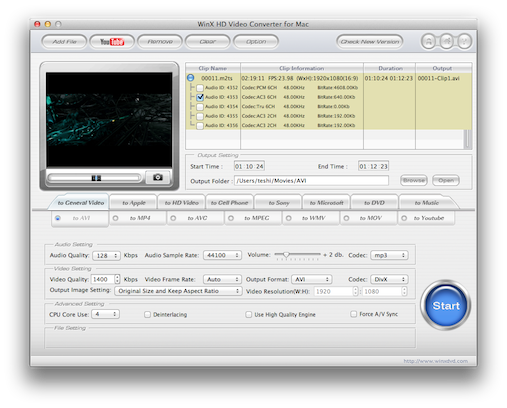The height and width of the screenshot is (408, 507).
Task: Switch to the to Microsoft tab
Action: click(326, 203)
